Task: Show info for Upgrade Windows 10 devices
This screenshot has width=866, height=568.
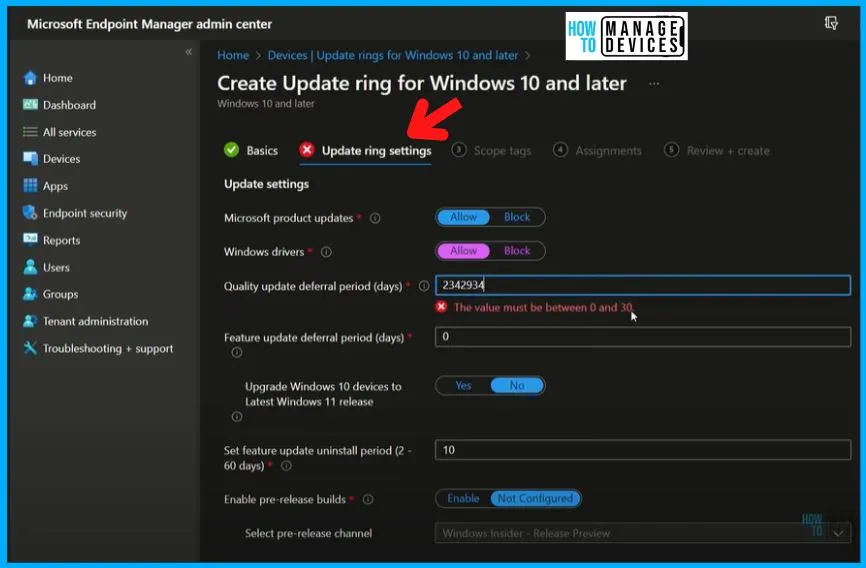Action: (237, 417)
